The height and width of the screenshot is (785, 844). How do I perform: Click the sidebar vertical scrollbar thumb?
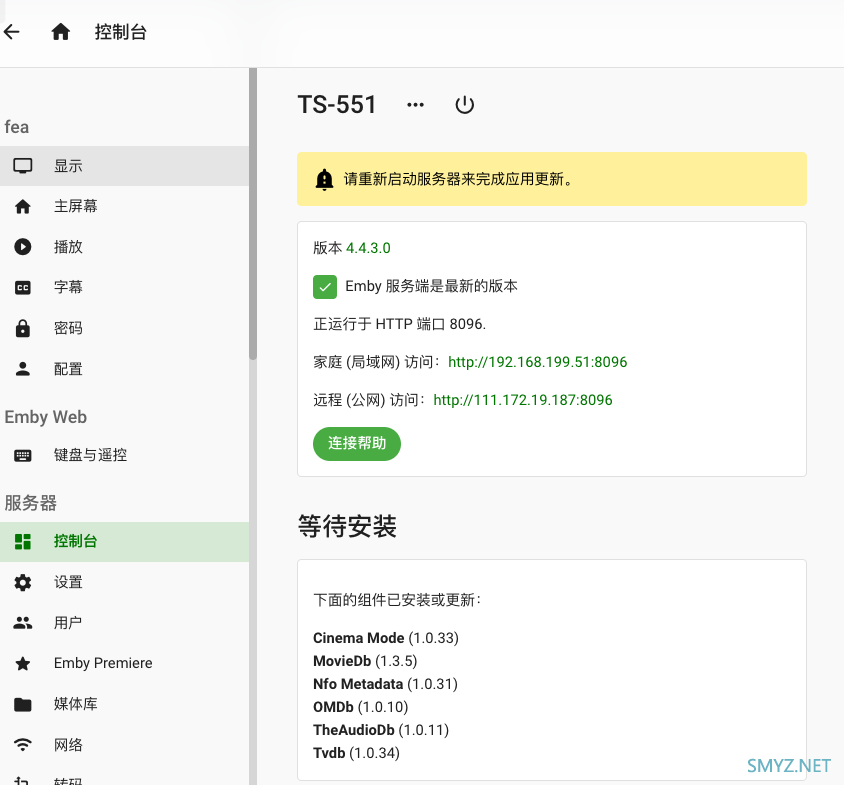[253, 214]
